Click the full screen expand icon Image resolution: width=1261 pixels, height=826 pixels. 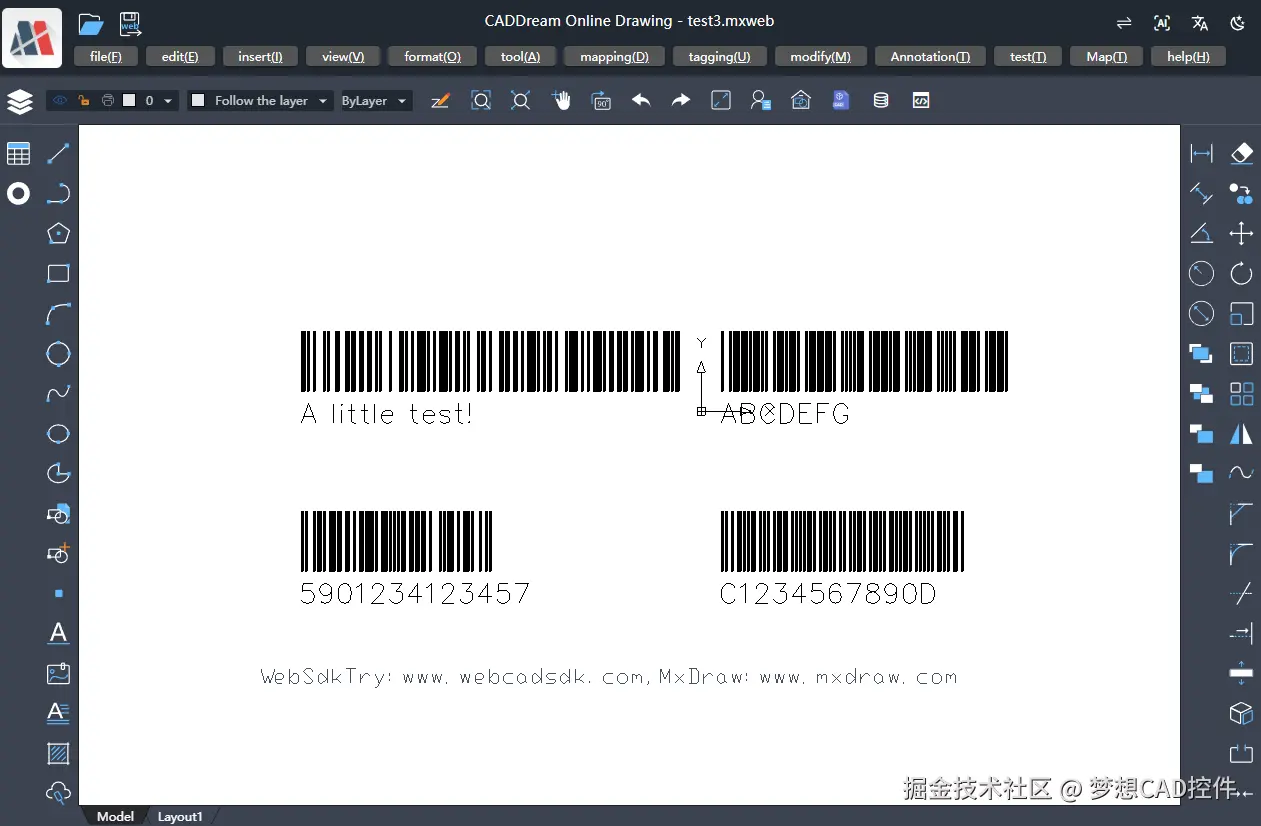pos(721,101)
